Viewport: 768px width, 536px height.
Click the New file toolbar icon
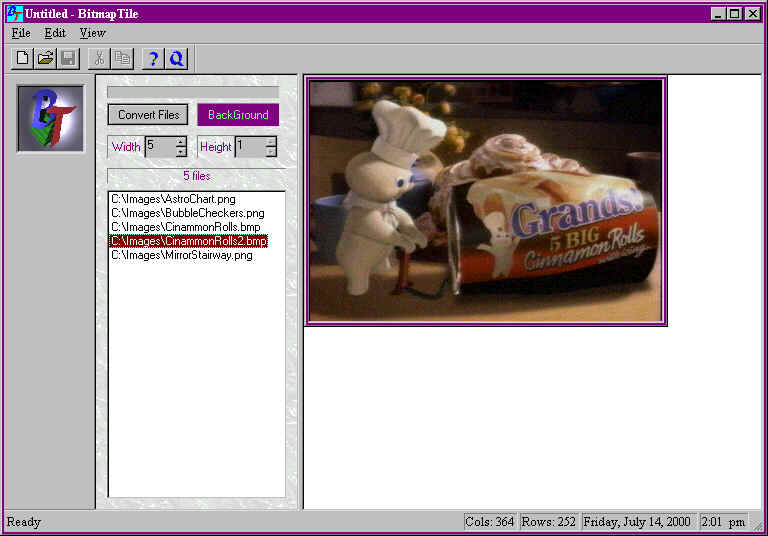coord(22,59)
